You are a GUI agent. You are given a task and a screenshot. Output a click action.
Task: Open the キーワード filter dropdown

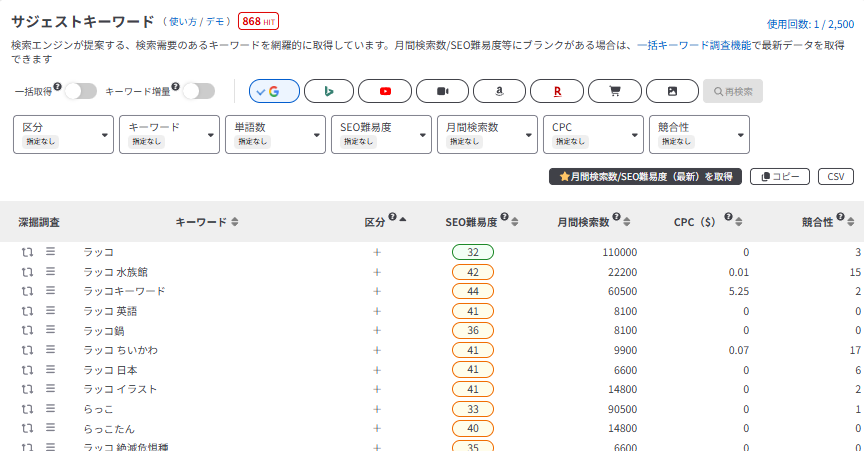tap(169, 135)
